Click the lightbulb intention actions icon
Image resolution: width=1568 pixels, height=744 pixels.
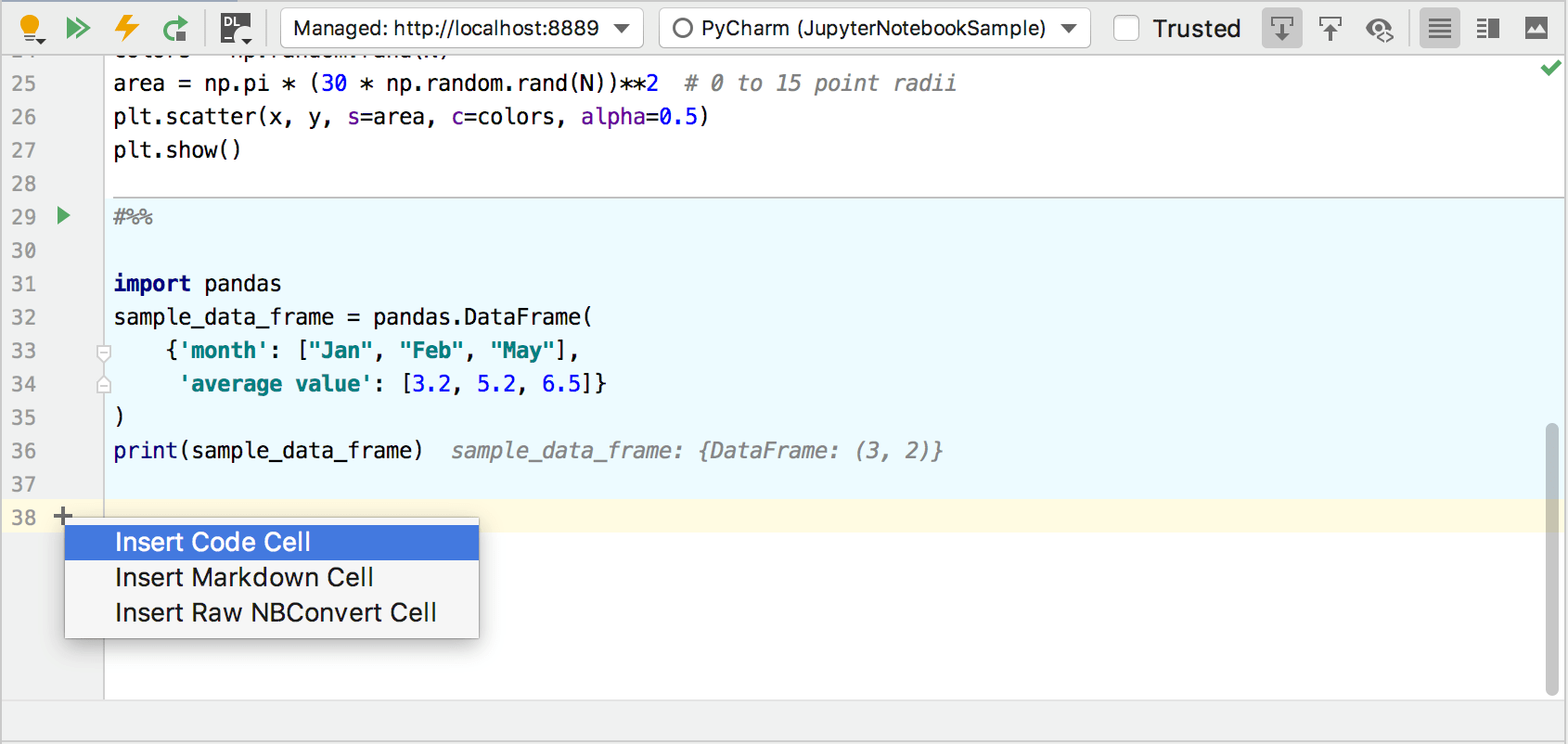click(31, 29)
